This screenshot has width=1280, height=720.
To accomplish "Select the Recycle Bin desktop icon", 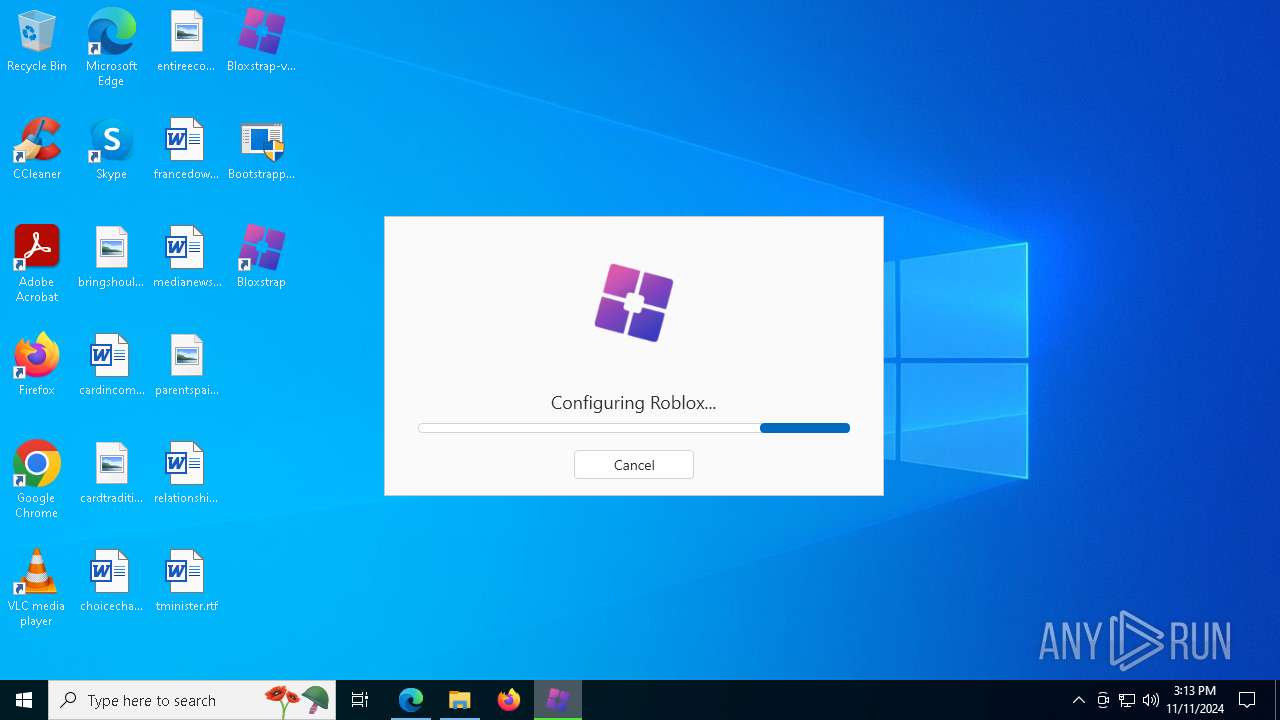I will pyautogui.click(x=37, y=42).
